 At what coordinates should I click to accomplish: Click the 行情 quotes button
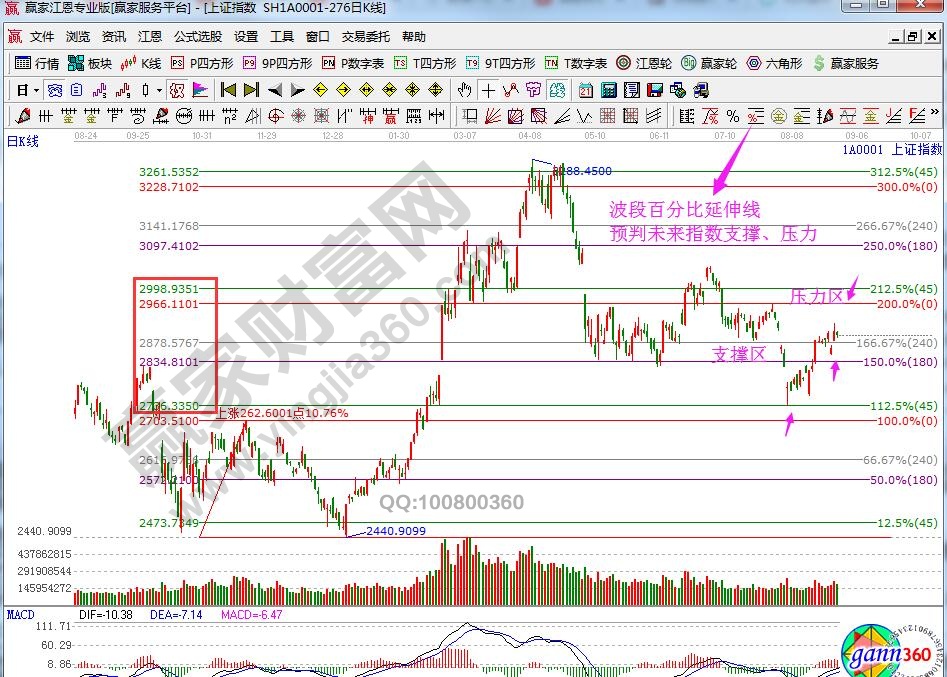[x=38, y=63]
